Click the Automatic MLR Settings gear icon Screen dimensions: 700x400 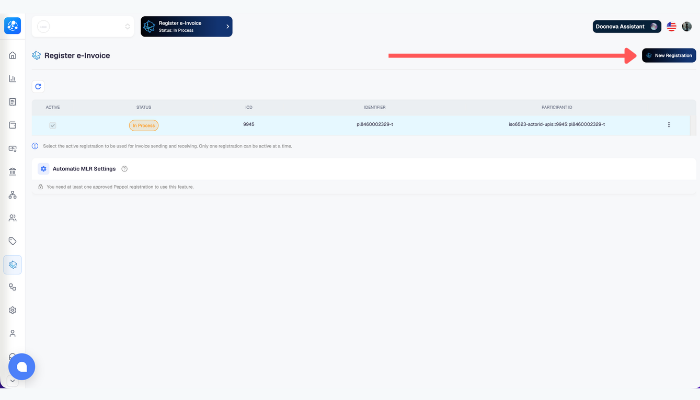coord(43,169)
